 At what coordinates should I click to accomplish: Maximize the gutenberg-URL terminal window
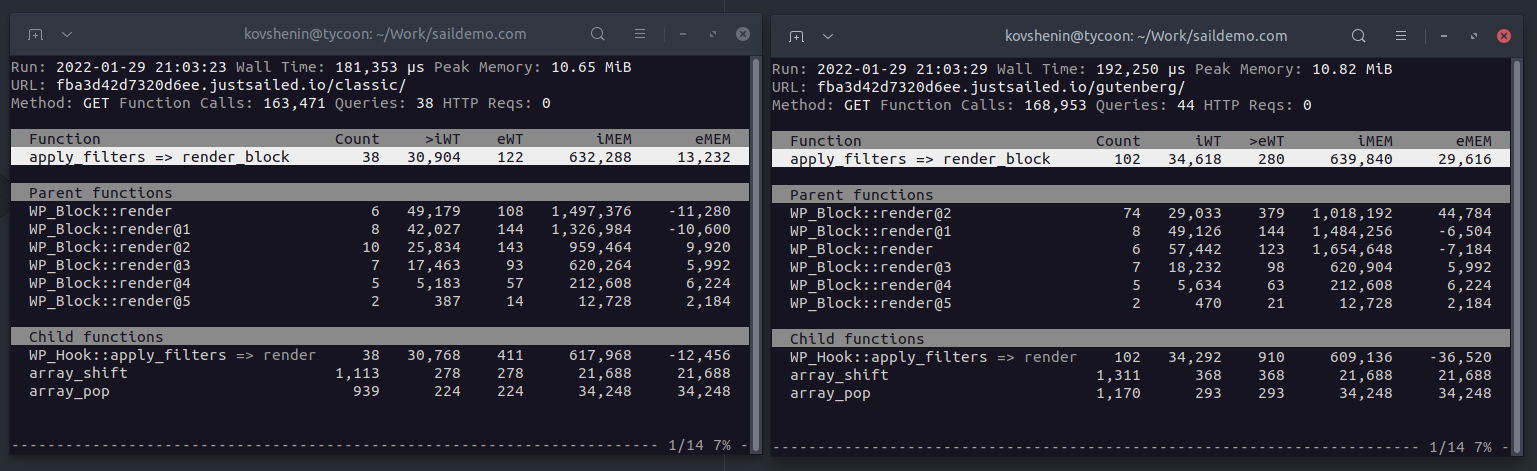[x=1474, y=36]
